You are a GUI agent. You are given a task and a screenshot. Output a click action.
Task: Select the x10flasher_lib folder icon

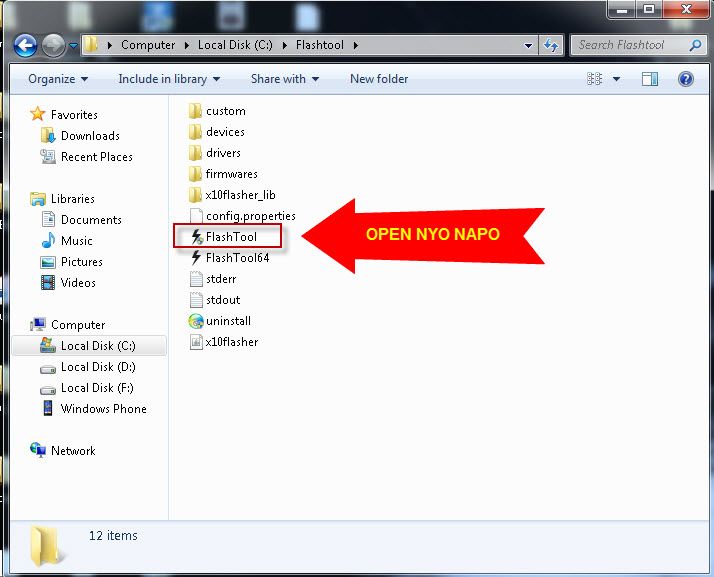tap(195, 194)
